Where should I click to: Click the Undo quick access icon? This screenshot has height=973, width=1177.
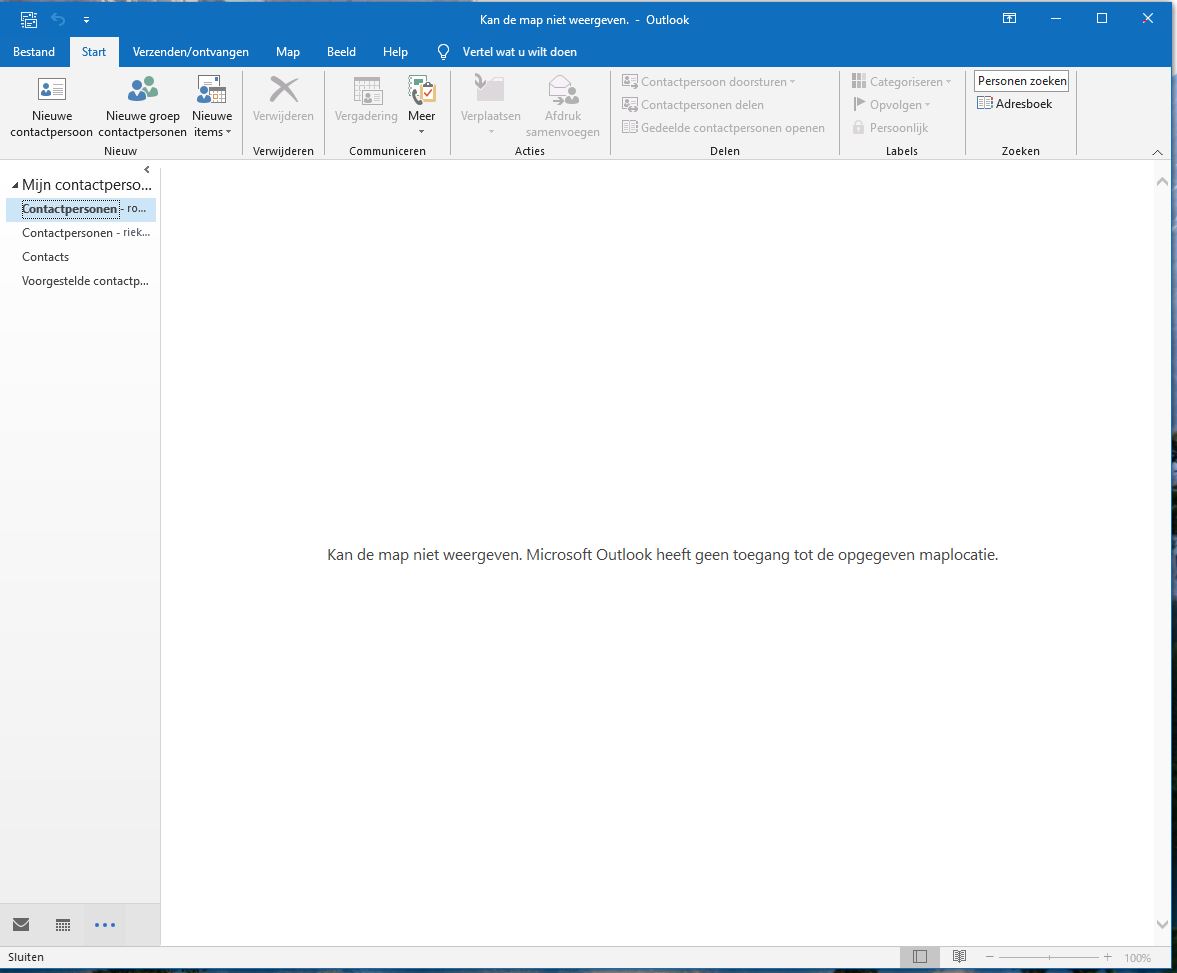[x=58, y=20]
